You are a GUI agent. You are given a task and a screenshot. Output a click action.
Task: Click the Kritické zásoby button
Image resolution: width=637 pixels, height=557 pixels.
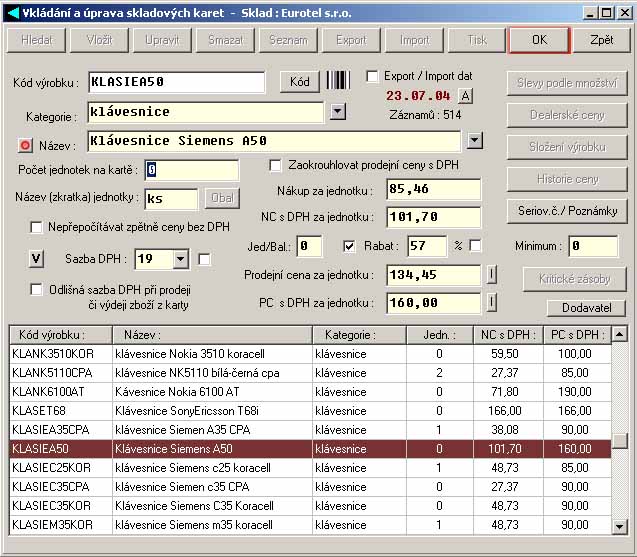[x=574, y=279]
